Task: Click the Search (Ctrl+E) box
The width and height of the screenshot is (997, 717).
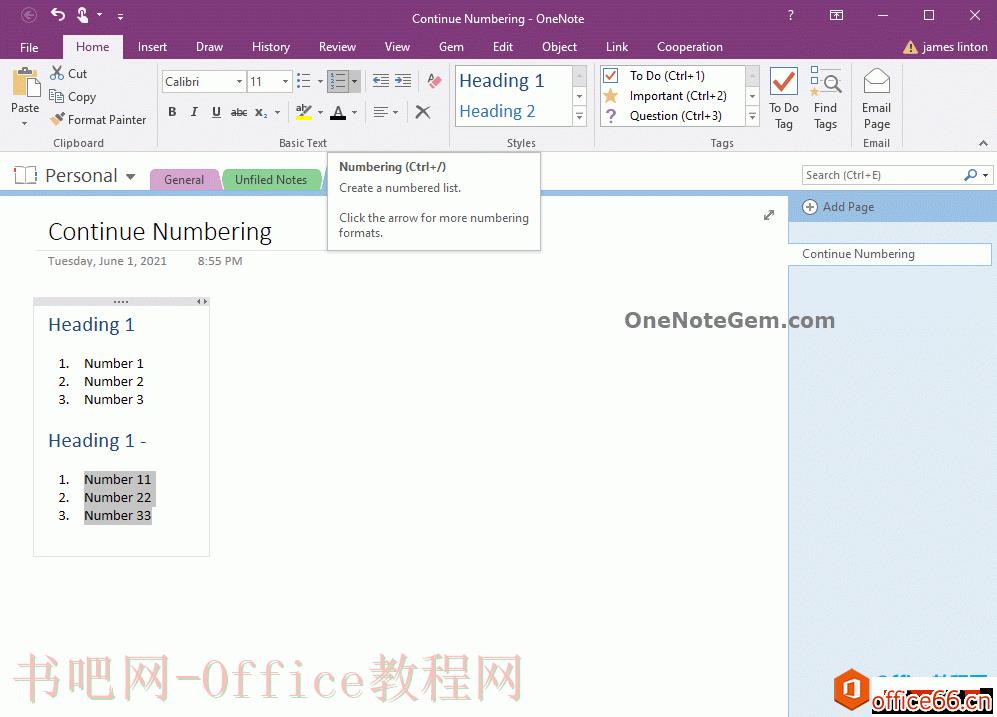Action: click(x=883, y=175)
